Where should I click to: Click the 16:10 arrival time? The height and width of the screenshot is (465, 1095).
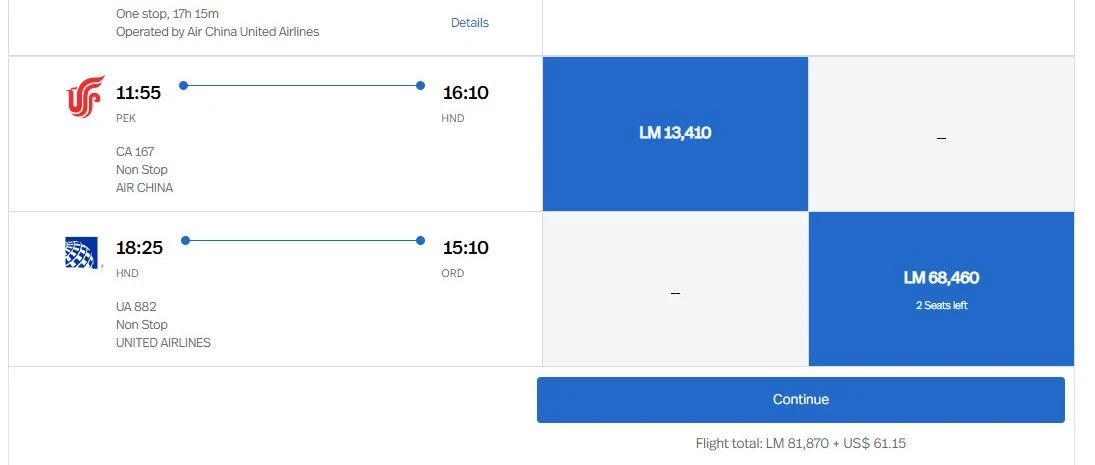466,93
